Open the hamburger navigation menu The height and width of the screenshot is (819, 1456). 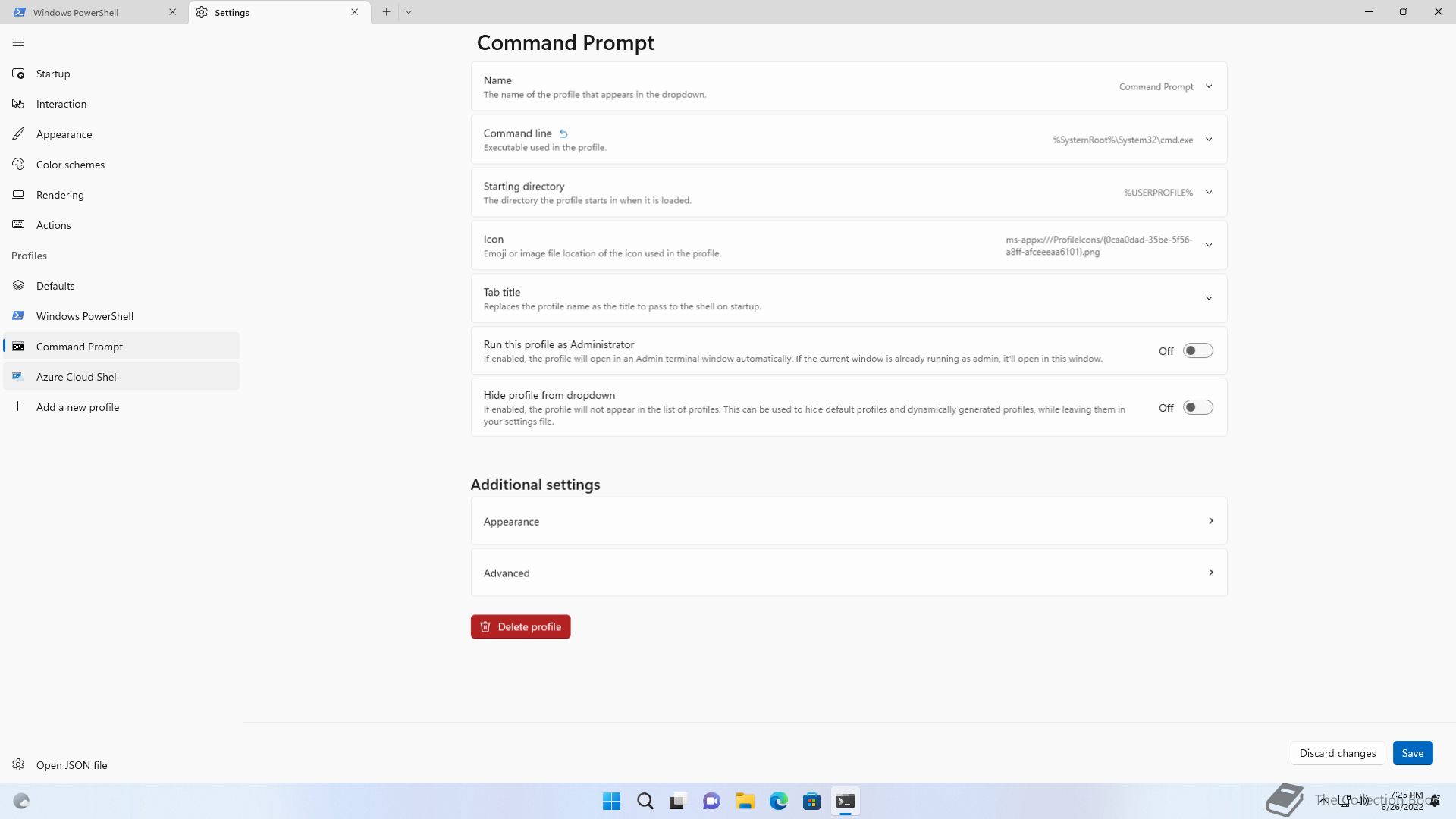click(18, 42)
